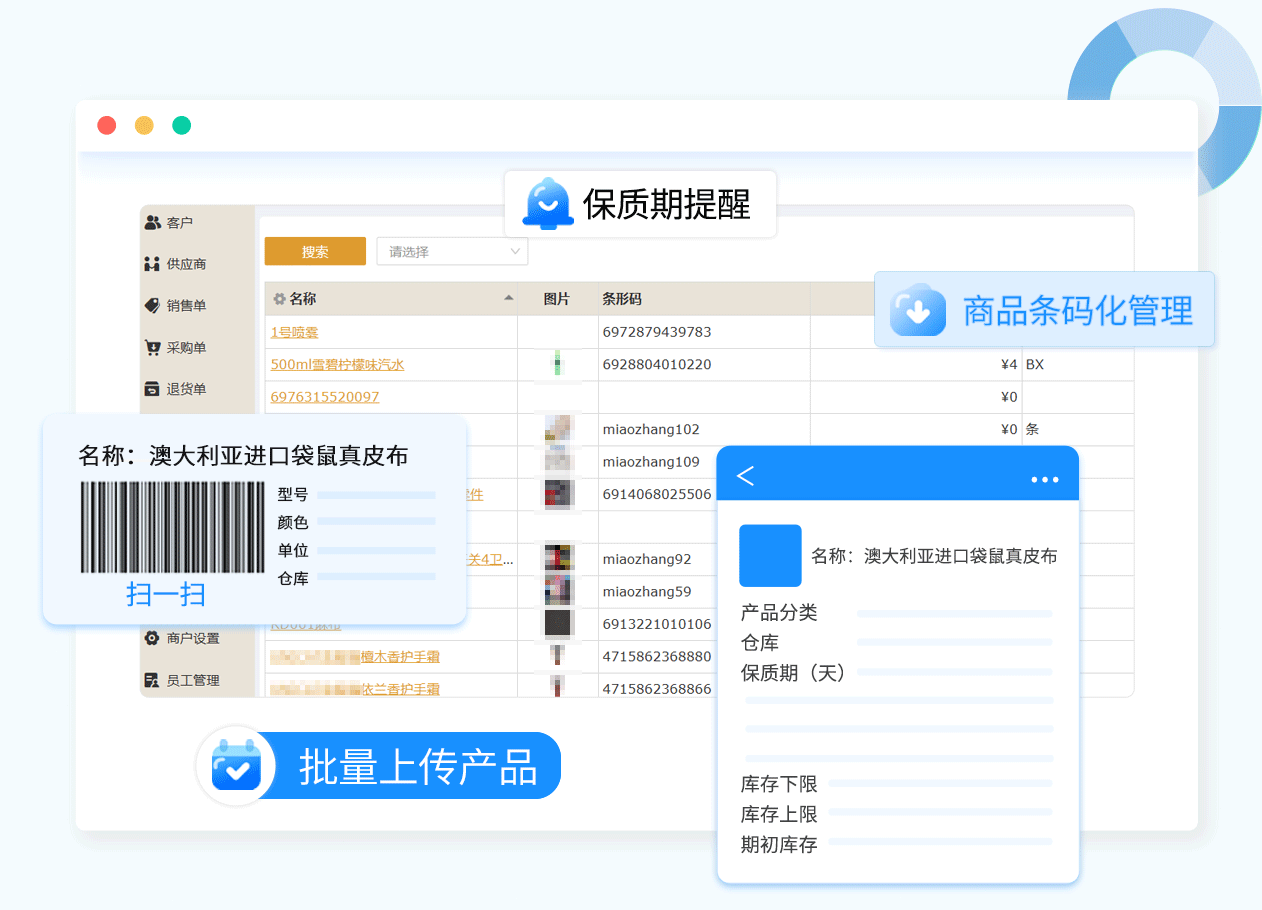The height and width of the screenshot is (910, 1262).
Task: Tap the back arrow in the mobile panel
Action: click(745, 476)
